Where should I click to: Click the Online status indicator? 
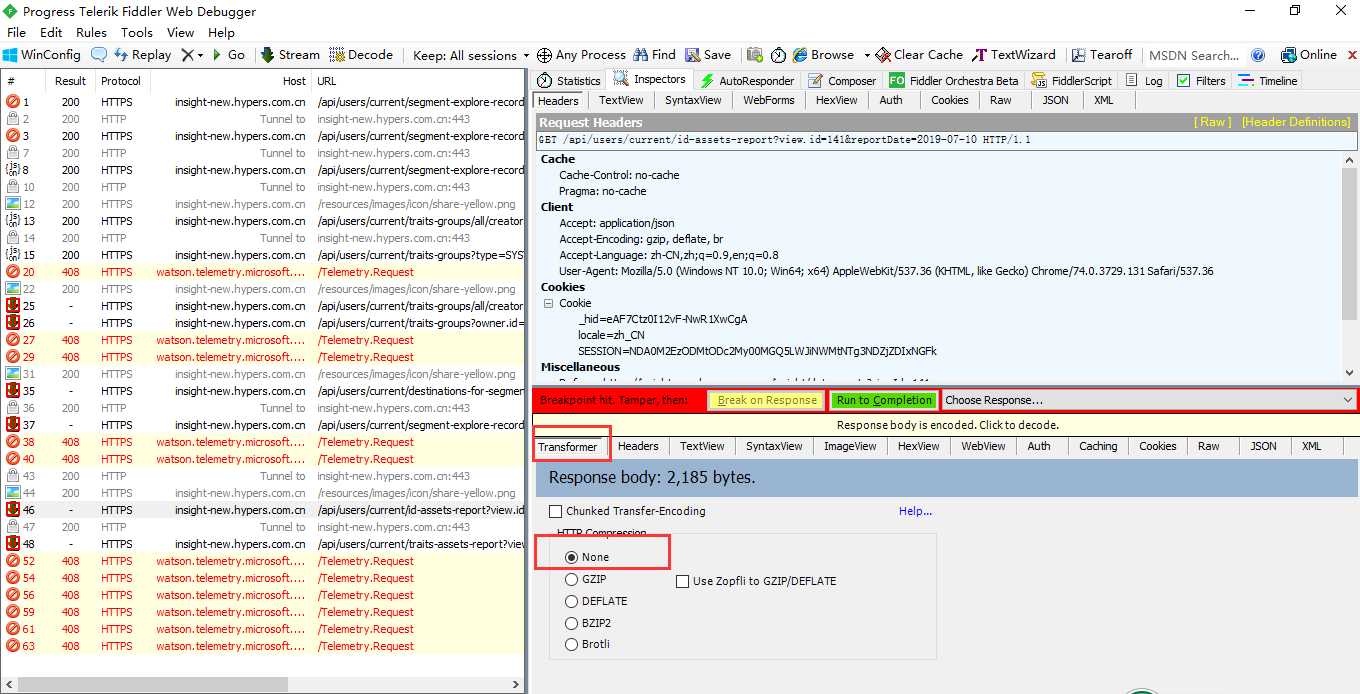(x=1308, y=55)
